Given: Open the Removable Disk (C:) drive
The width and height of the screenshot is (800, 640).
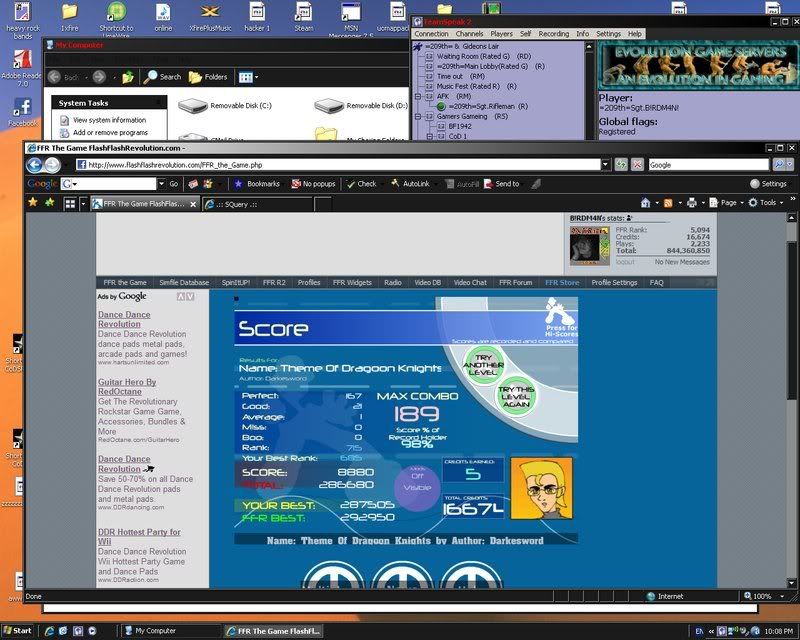Looking at the screenshot, I should [193, 106].
